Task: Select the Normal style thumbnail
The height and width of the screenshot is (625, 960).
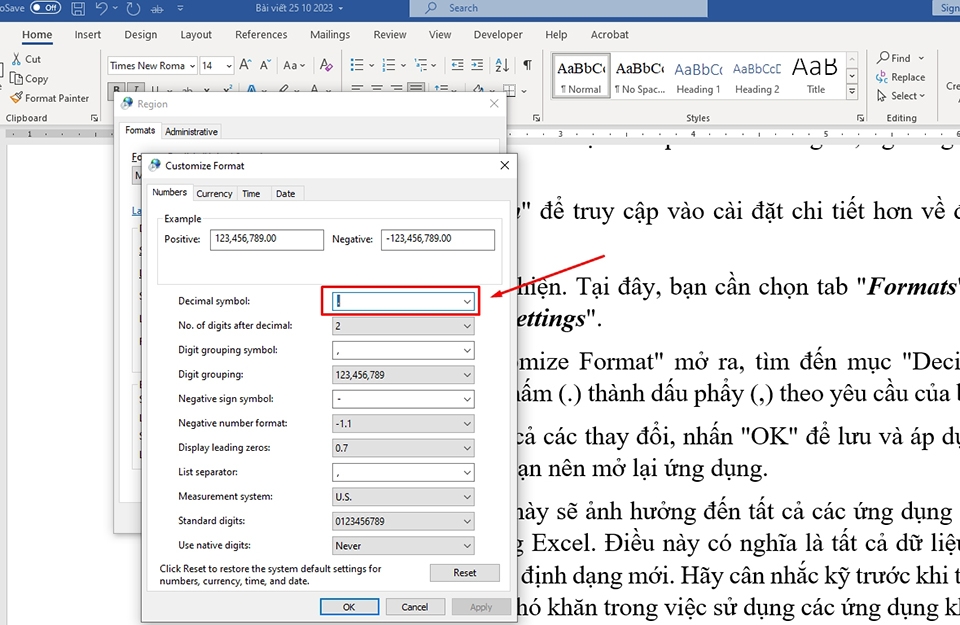Action: point(581,76)
